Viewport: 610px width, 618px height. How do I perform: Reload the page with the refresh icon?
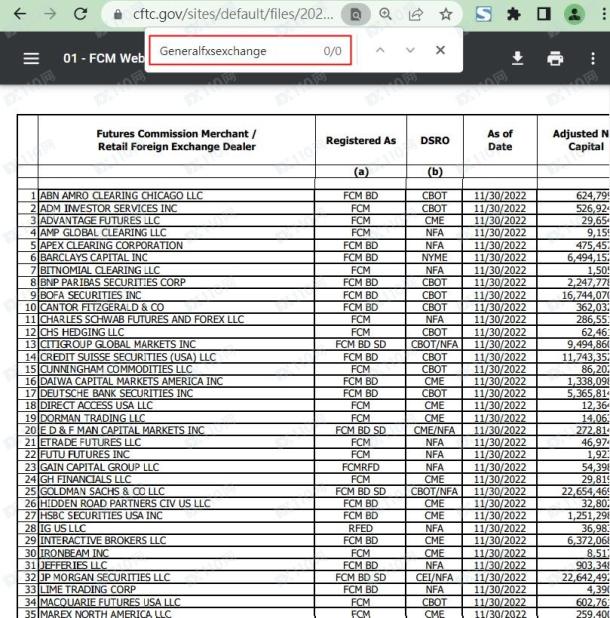pos(81,14)
